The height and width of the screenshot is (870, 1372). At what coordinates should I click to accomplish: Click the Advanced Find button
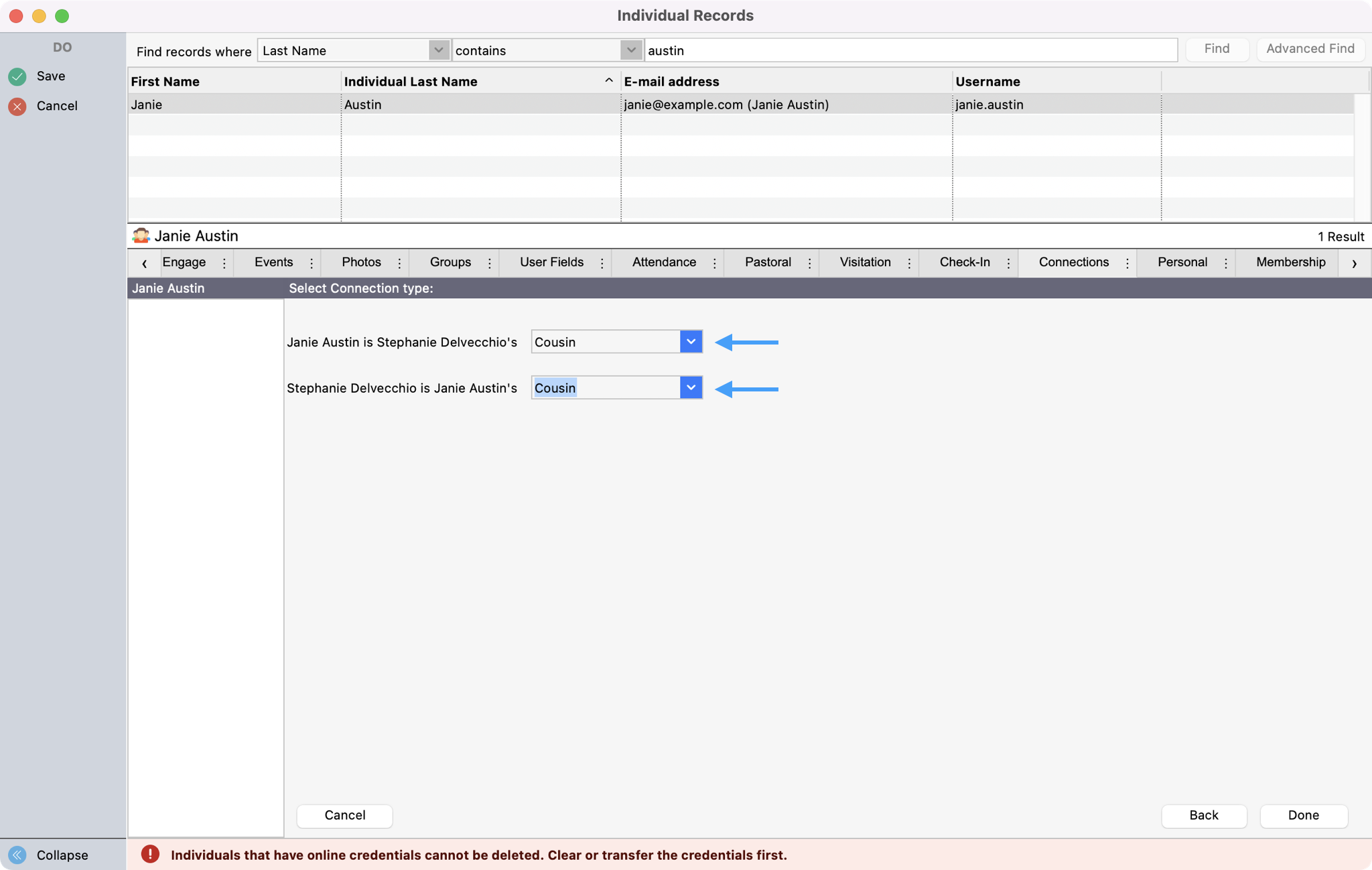pyautogui.click(x=1310, y=48)
